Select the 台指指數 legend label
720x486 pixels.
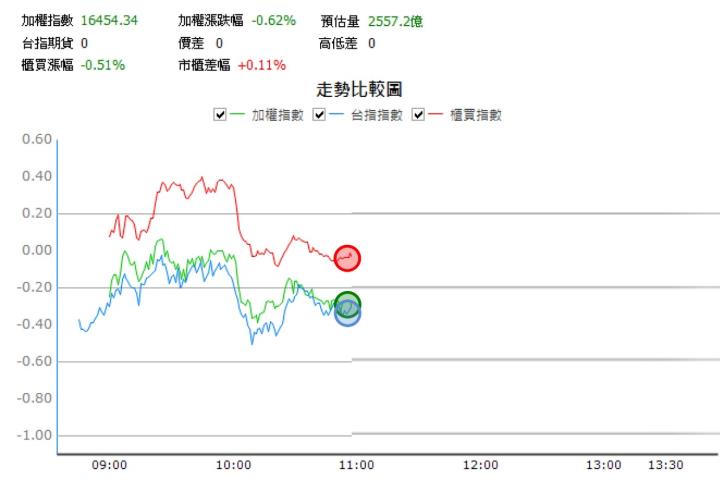[x=377, y=115]
